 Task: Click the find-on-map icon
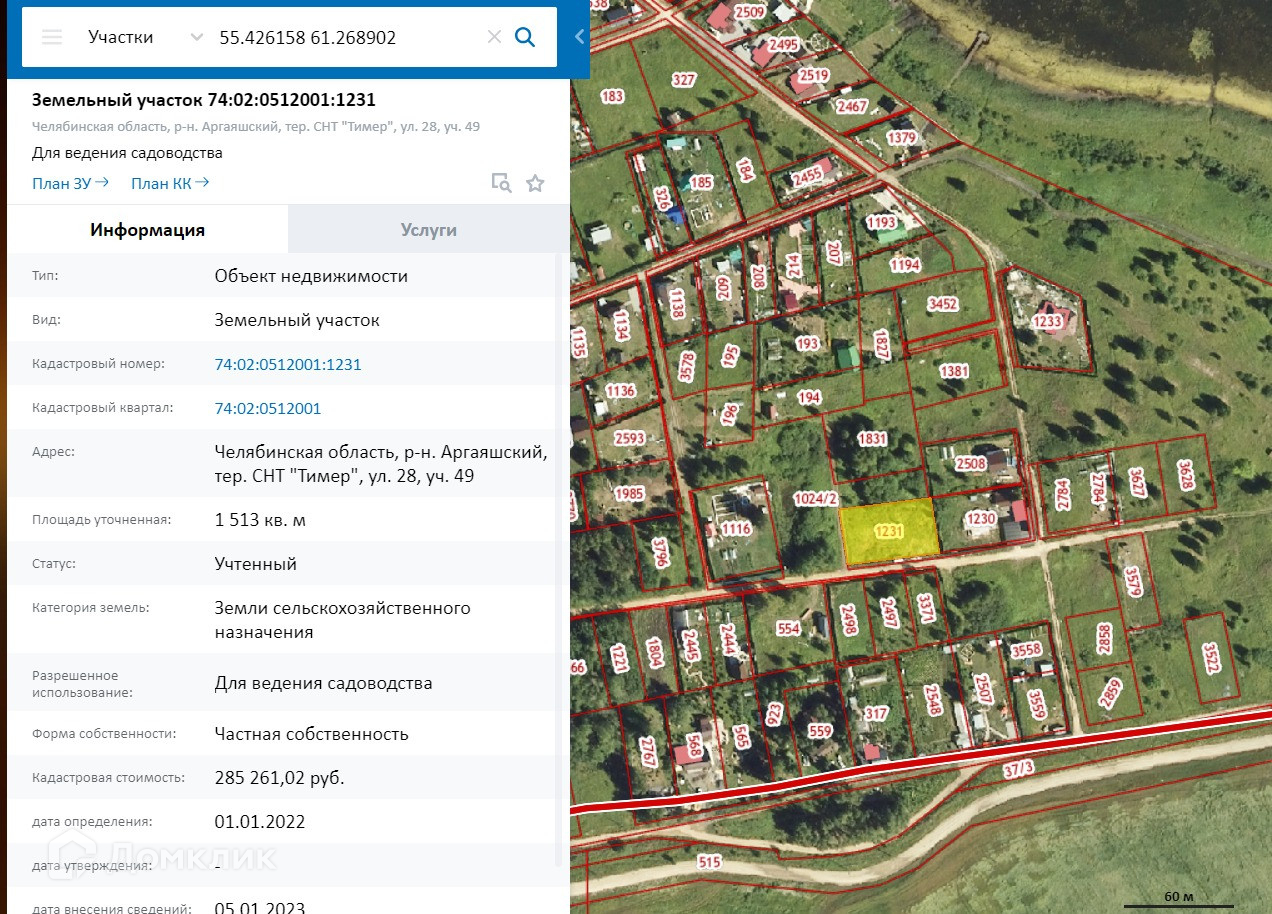coord(501,183)
